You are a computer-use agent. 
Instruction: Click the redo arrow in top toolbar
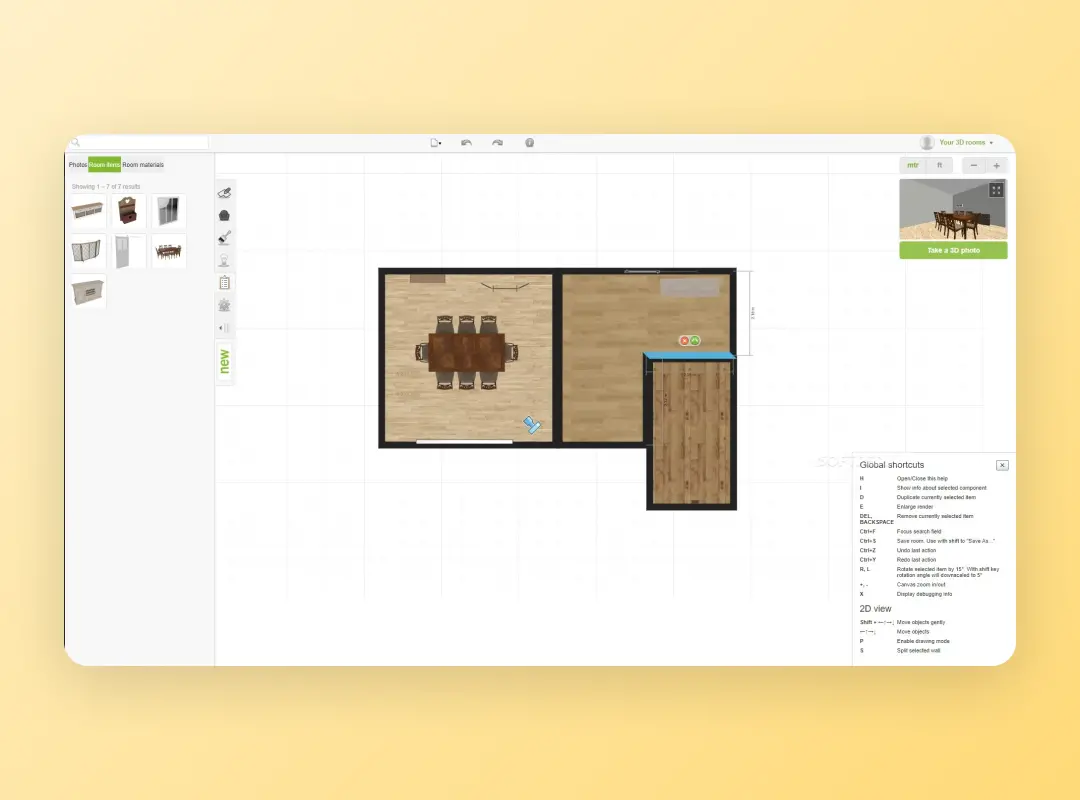(498, 143)
